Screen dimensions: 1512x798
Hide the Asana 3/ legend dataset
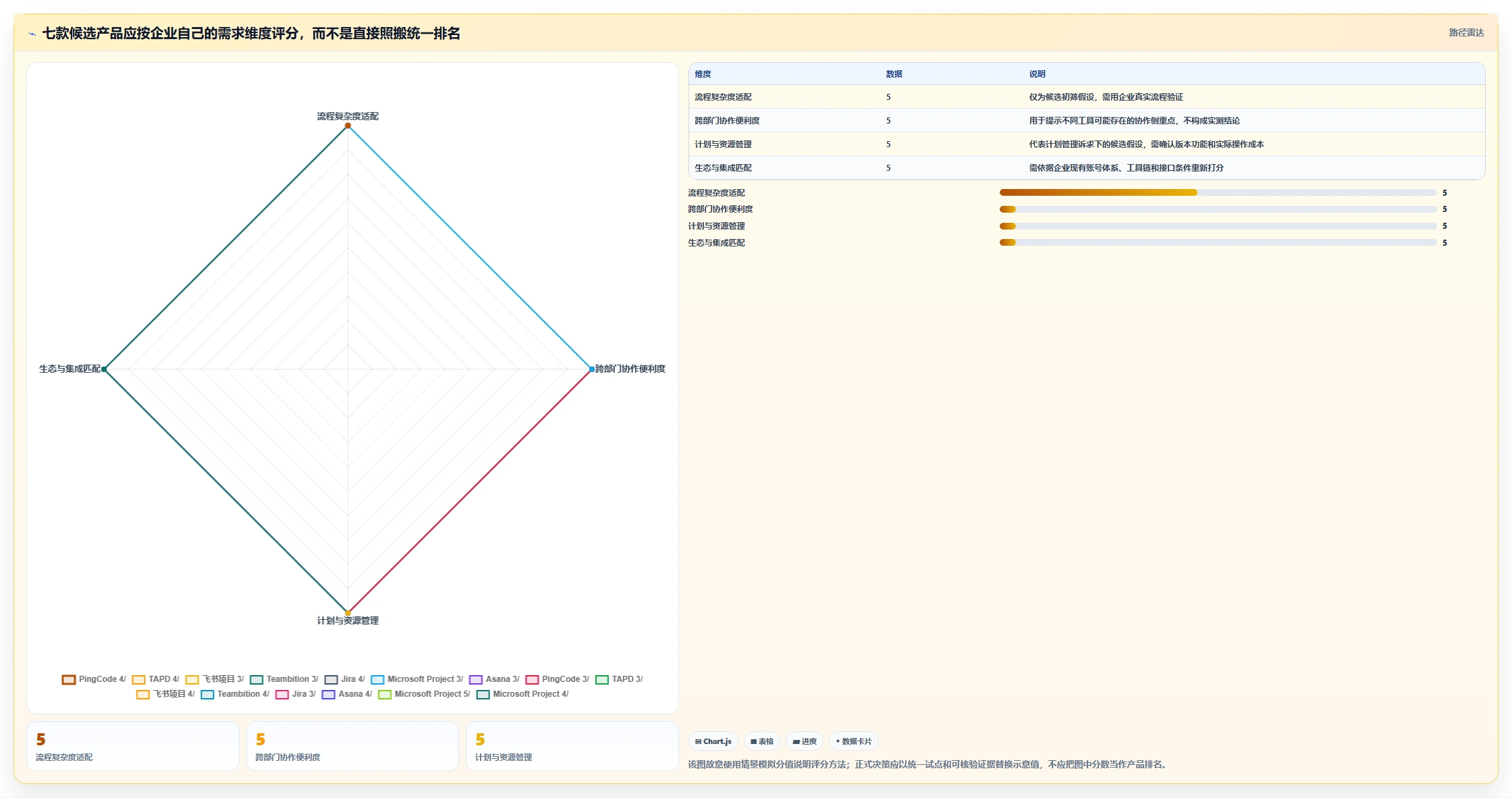[495, 679]
